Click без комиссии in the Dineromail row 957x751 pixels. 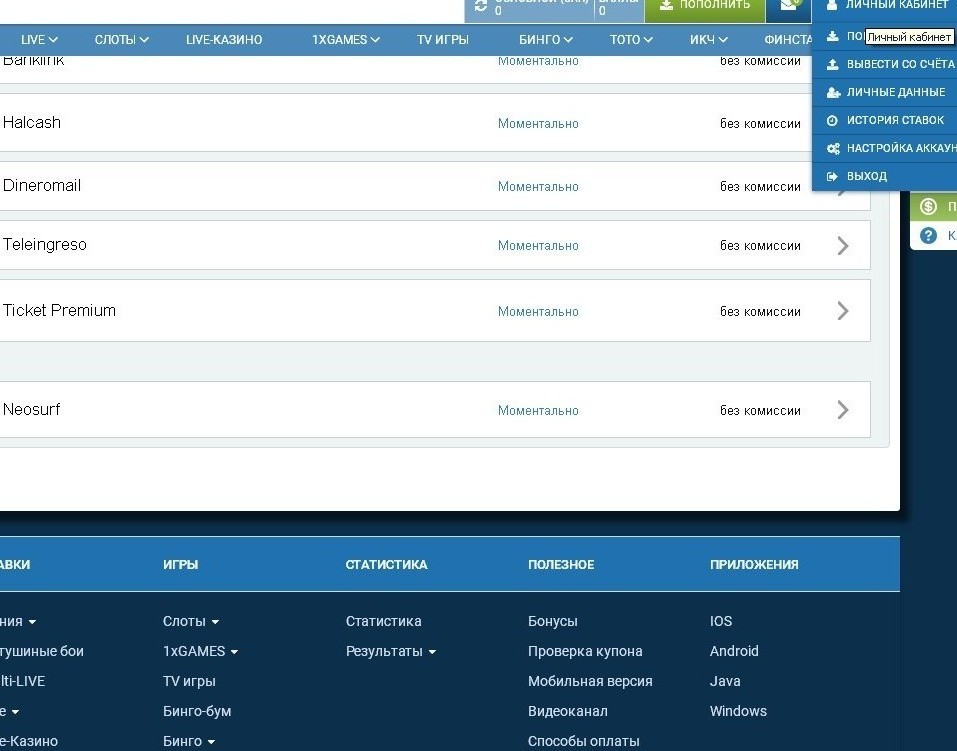click(760, 186)
